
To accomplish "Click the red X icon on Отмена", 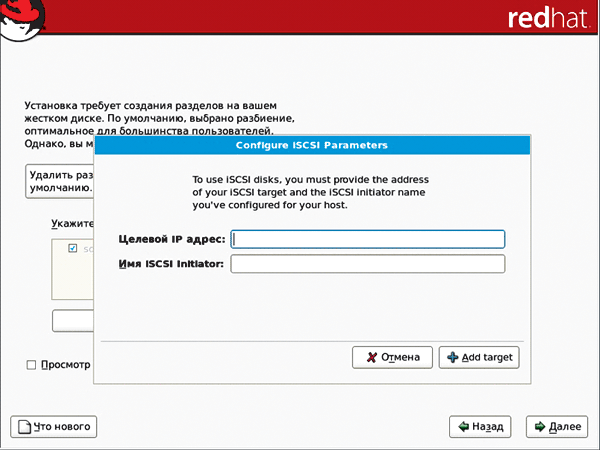I will pos(372,357).
